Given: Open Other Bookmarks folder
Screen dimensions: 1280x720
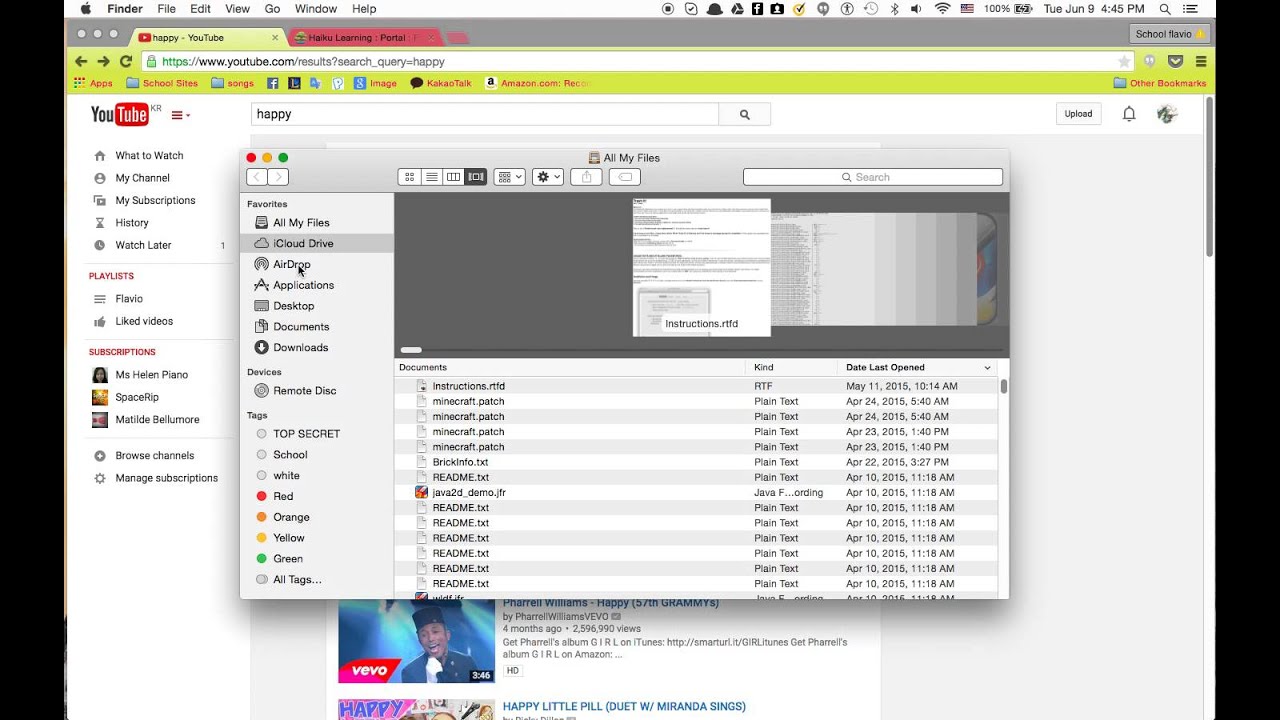Looking at the screenshot, I should click(x=1160, y=83).
